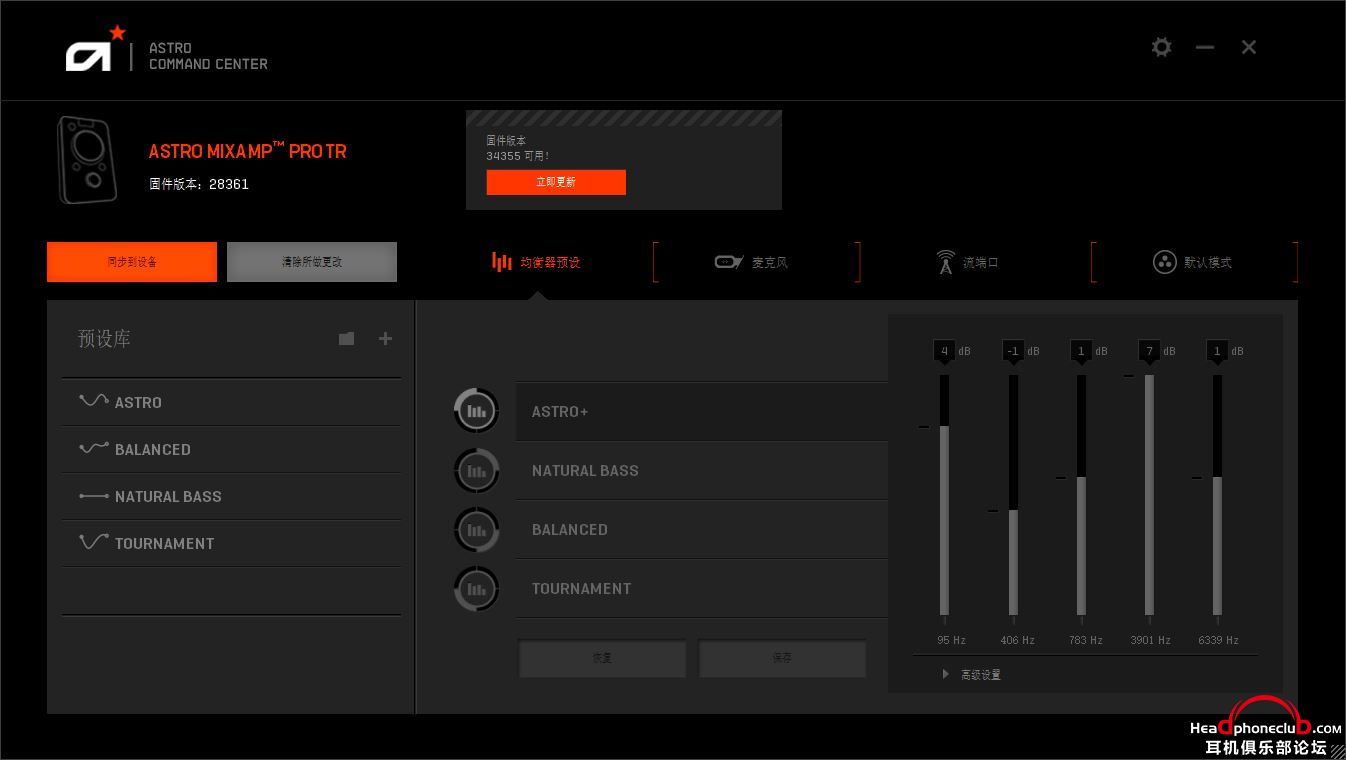Click the 固件版本: 28361 firmware text
The height and width of the screenshot is (760, 1346).
(199, 184)
